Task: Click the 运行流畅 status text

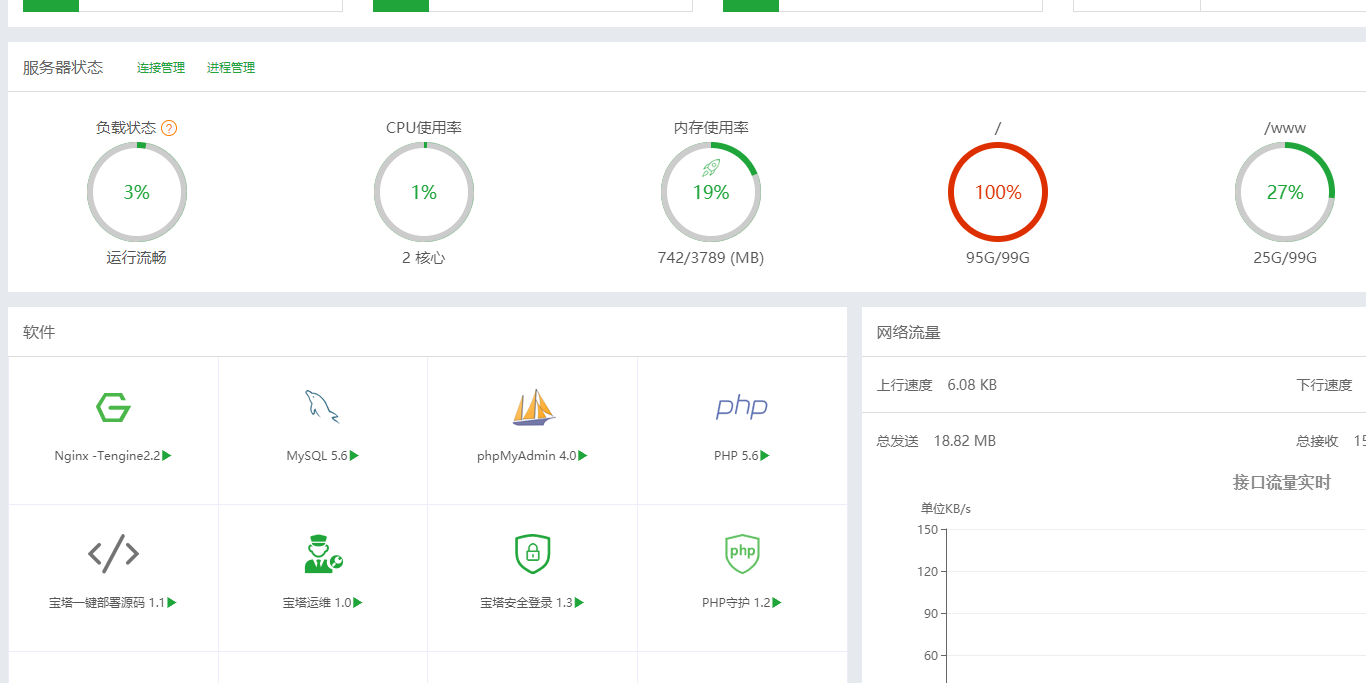Action: point(137,258)
